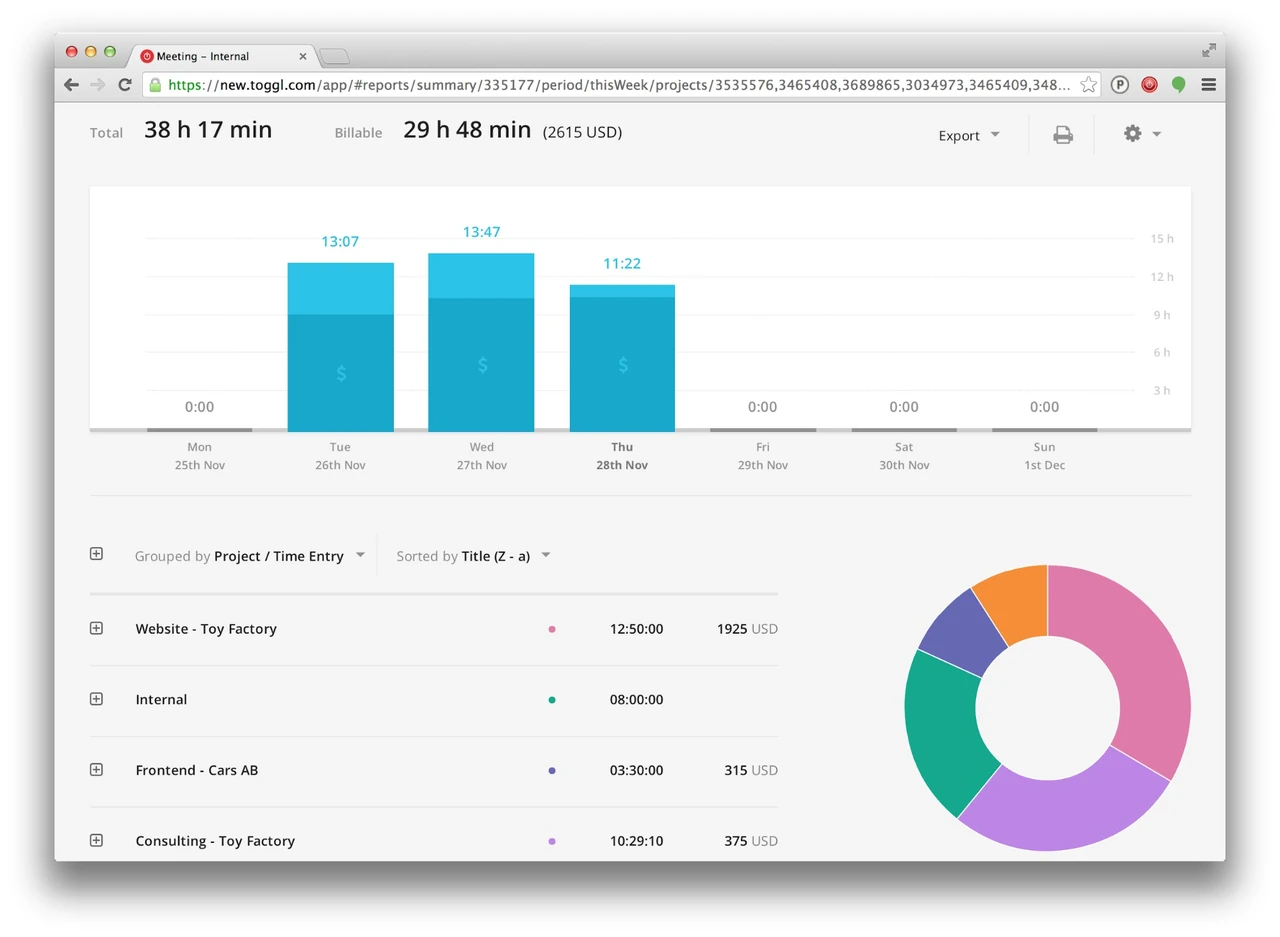Viewport: 1280px width, 937px height.
Task: Reload the page with the refresh icon
Action: coord(125,85)
